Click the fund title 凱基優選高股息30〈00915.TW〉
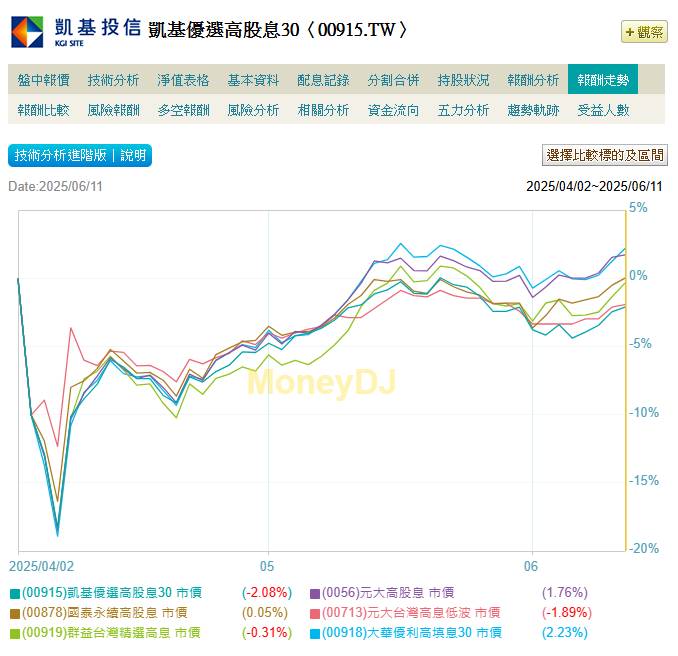Image resolution: width=678 pixels, height=656 pixels. pos(278,30)
